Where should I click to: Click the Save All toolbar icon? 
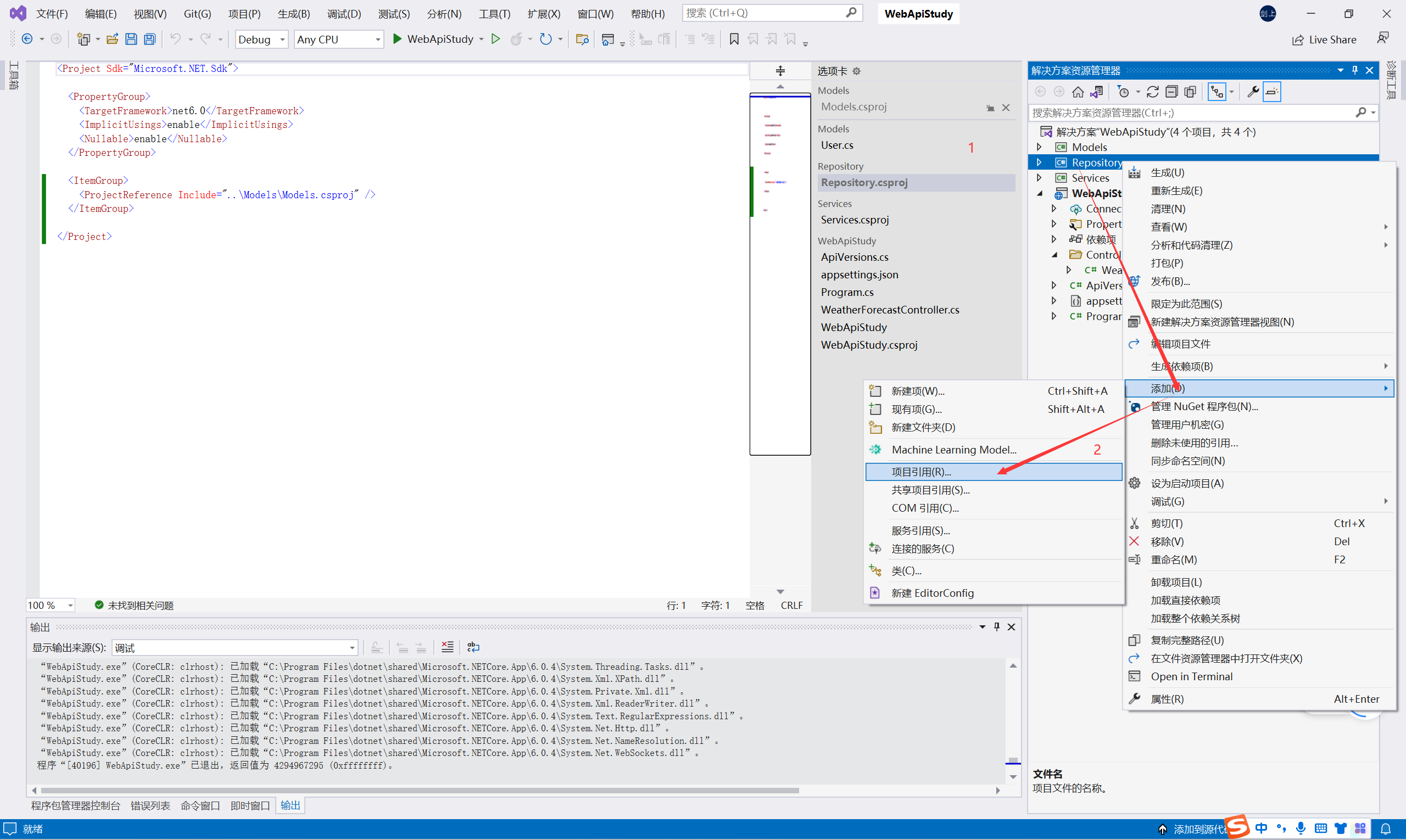pos(149,39)
